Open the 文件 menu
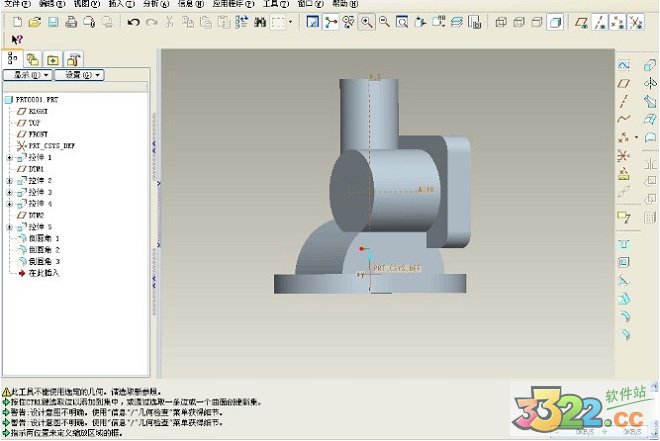Image resolution: width=660 pixels, height=441 pixels. (x=17, y=4)
